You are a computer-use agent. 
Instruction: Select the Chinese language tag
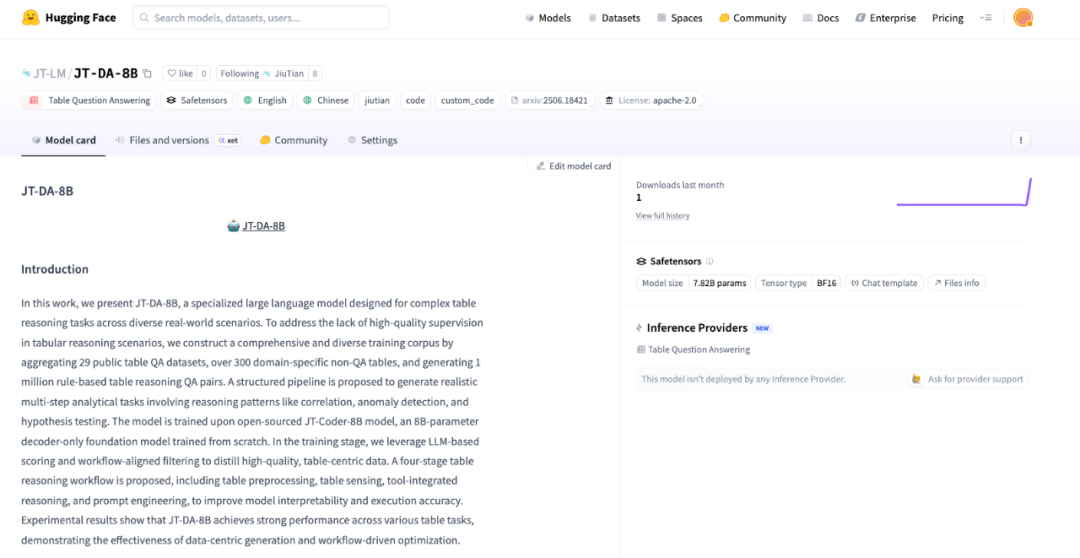tap(326, 101)
